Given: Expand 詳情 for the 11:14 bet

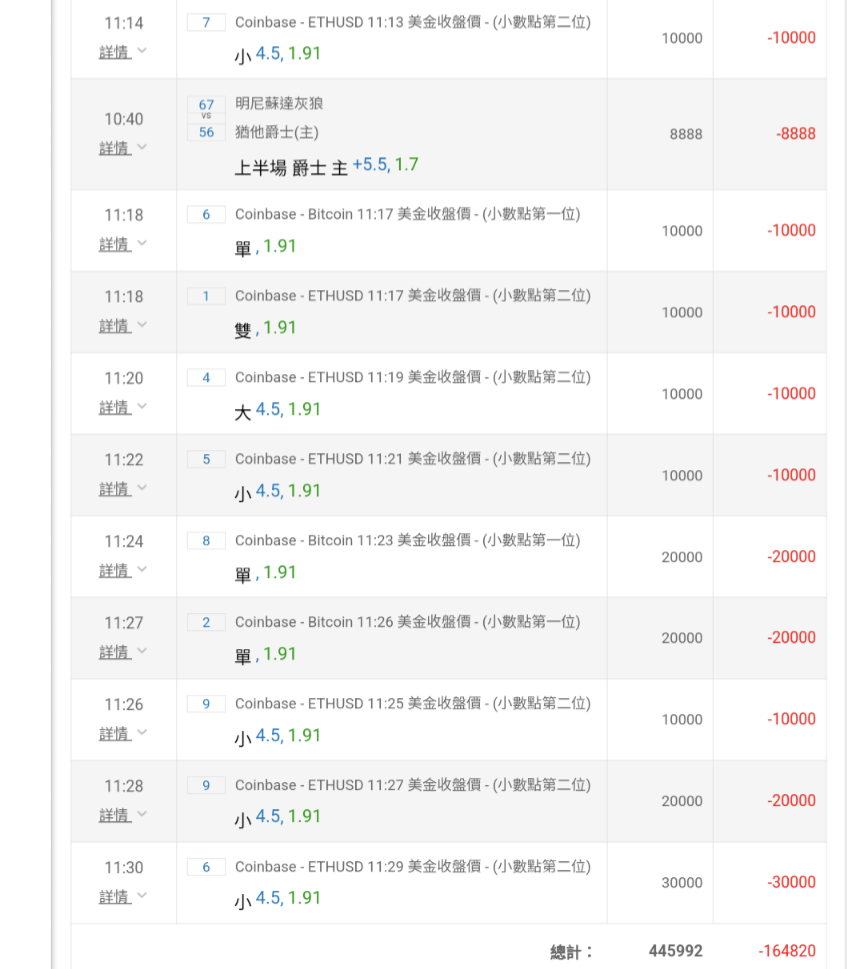Looking at the screenshot, I should click(123, 52).
